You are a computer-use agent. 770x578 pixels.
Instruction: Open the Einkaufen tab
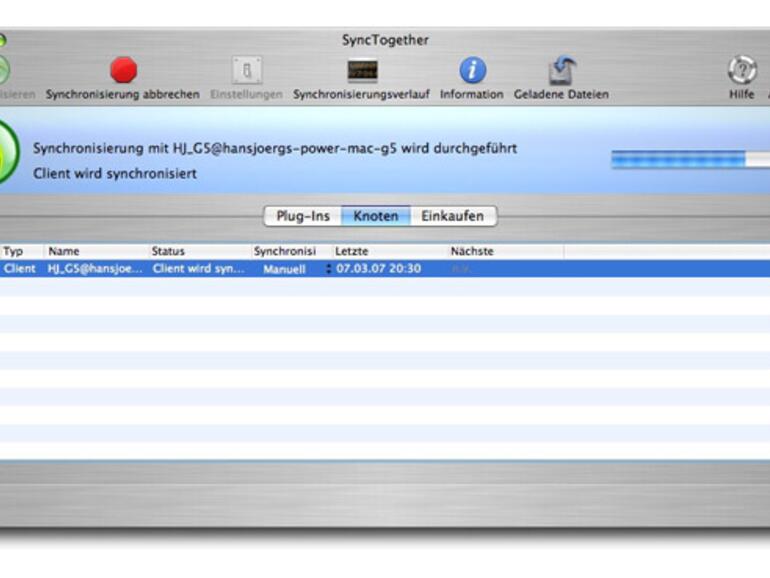click(x=453, y=216)
